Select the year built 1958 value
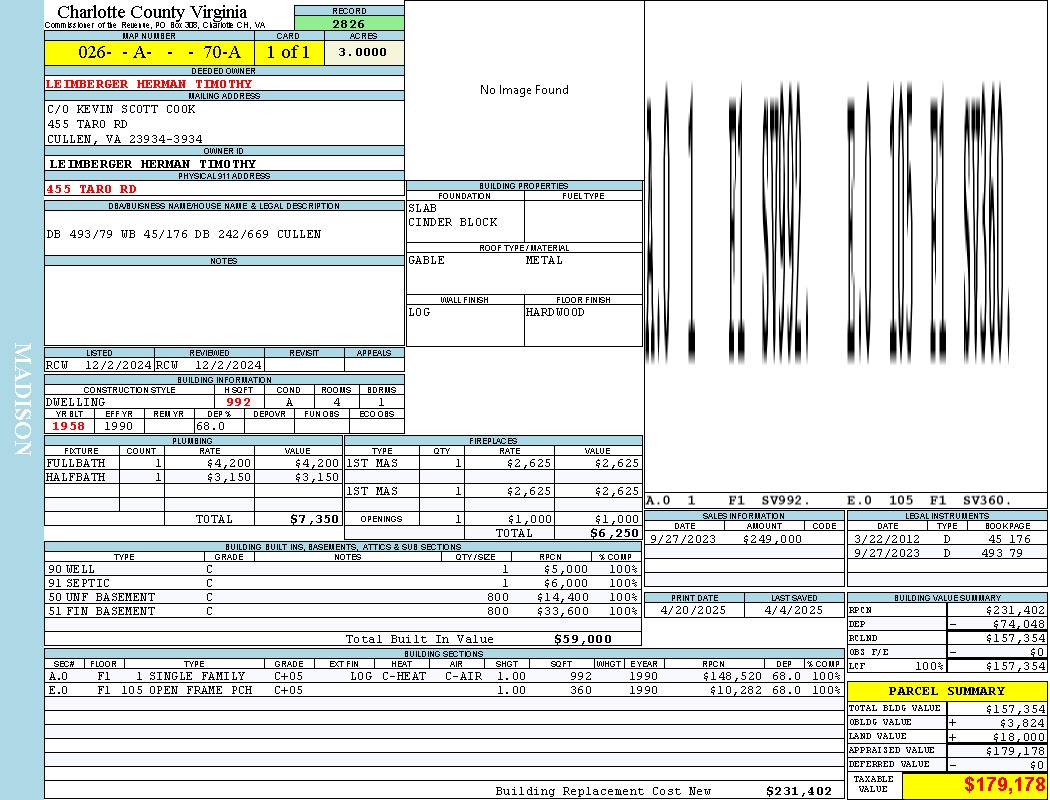This screenshot has width=1050, height=800. (x=69, y=427)
